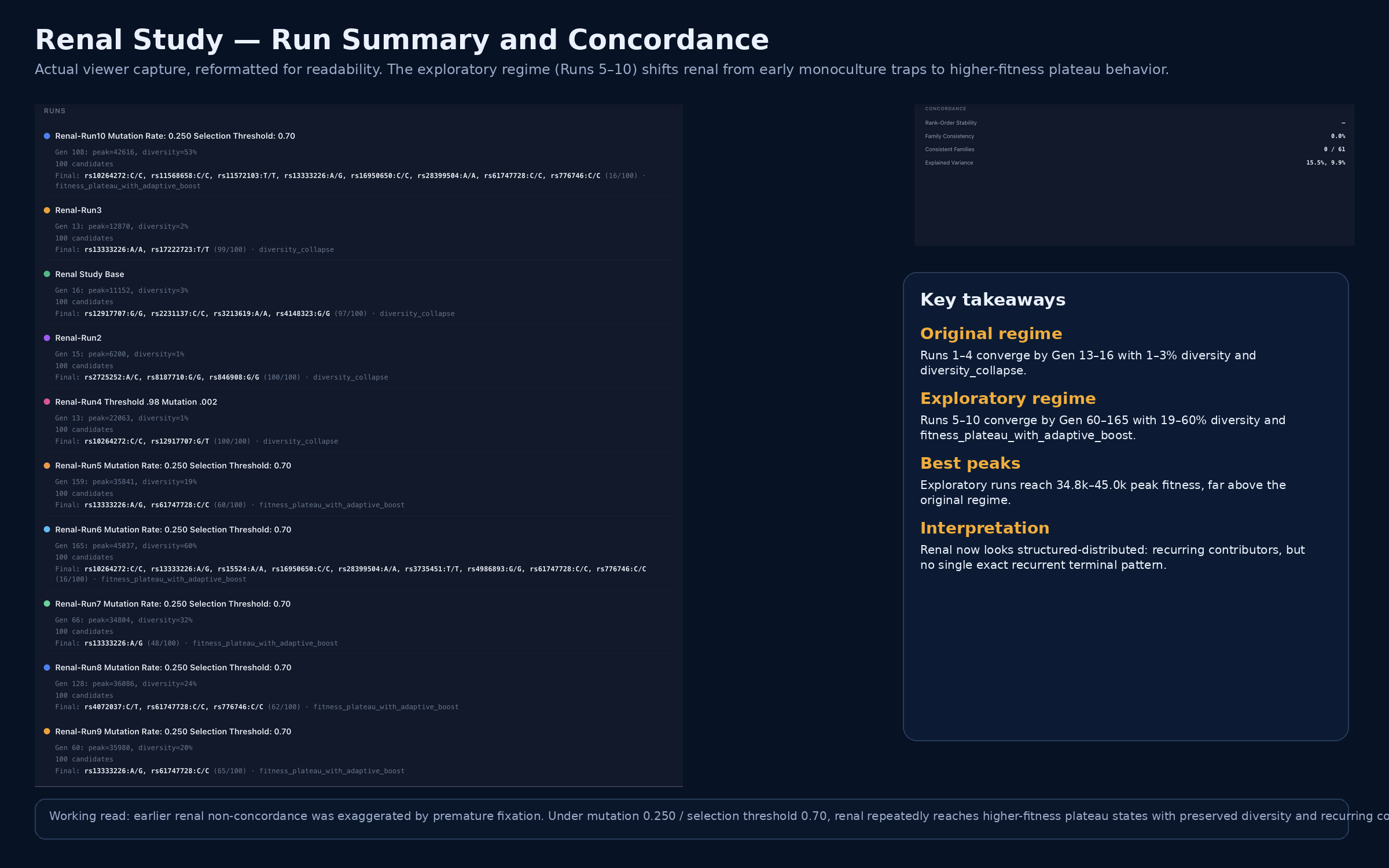Click the blue dot beside Renal-Run10
The image size is (1389, 868).
pos(47,136)
